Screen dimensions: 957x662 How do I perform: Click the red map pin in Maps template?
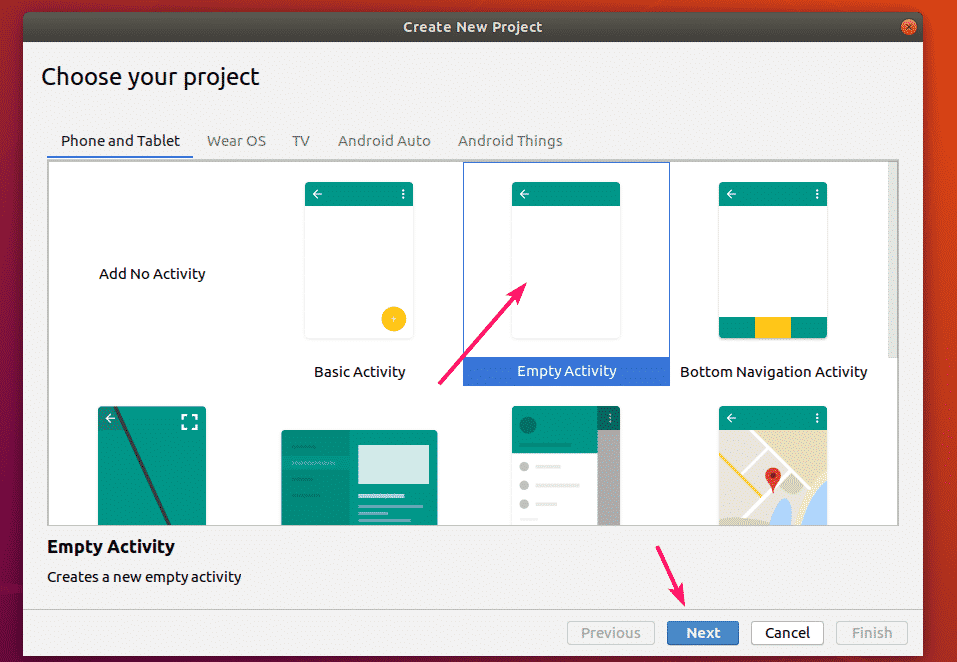[773, 480]
